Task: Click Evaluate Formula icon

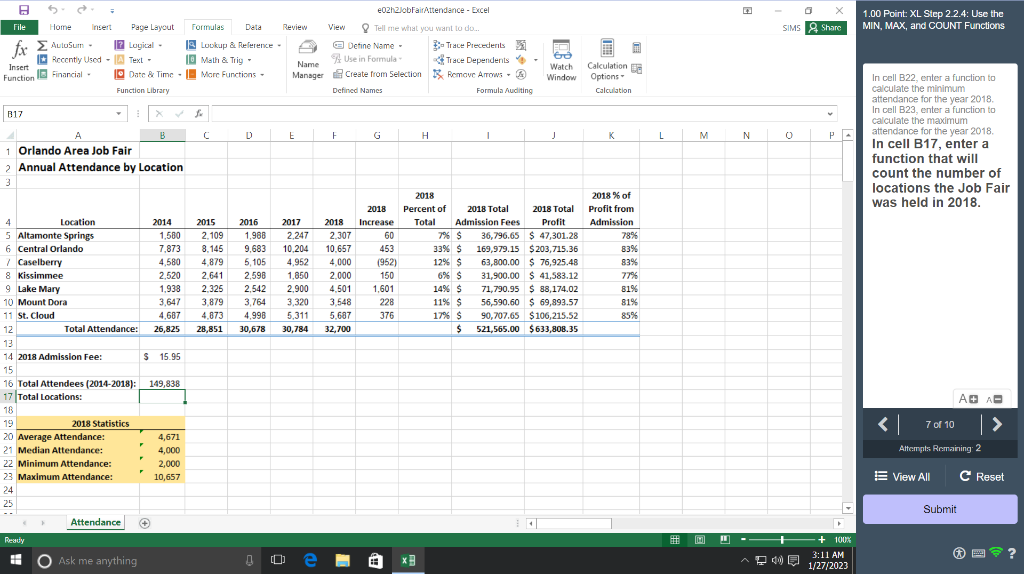Action: pyautogui.click(x=520, y=74)
